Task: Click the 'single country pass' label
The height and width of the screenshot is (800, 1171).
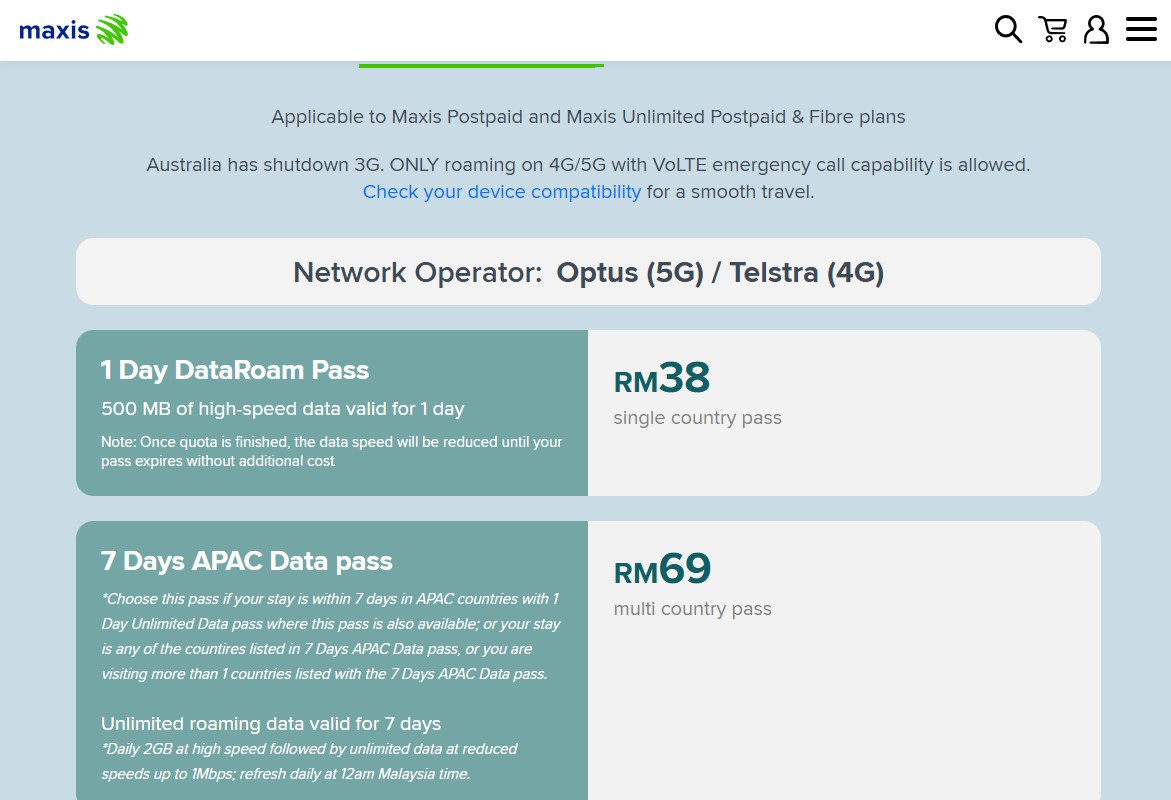Action: point(697,418)
